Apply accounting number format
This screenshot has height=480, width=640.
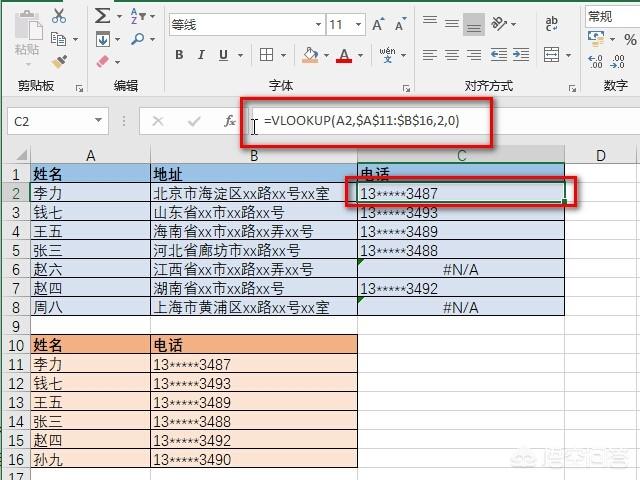click(596, 38)
